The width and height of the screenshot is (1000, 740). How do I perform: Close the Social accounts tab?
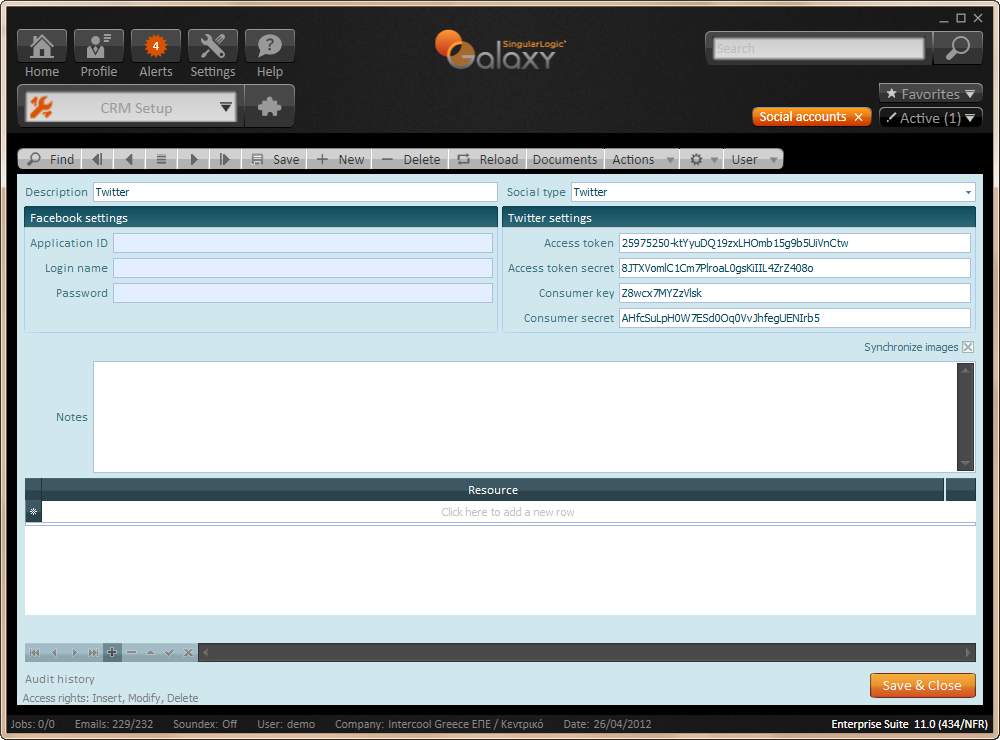858,117
